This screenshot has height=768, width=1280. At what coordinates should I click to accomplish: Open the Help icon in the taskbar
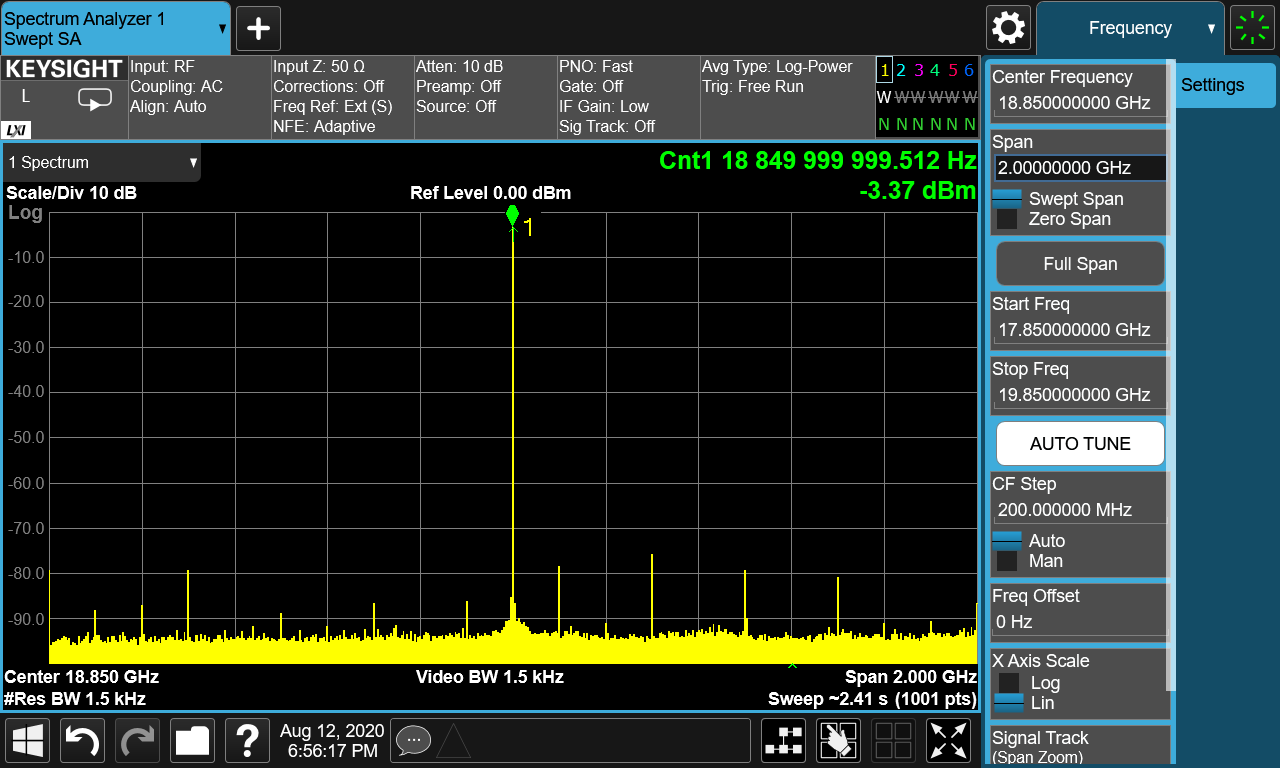click(247, 740)
